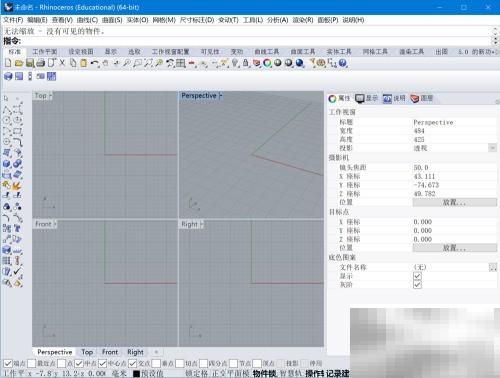Image resolution: width=500 pixels, height=378 pixels.
Task: Click the blue render sphere icon
Action: coord(300,63)
